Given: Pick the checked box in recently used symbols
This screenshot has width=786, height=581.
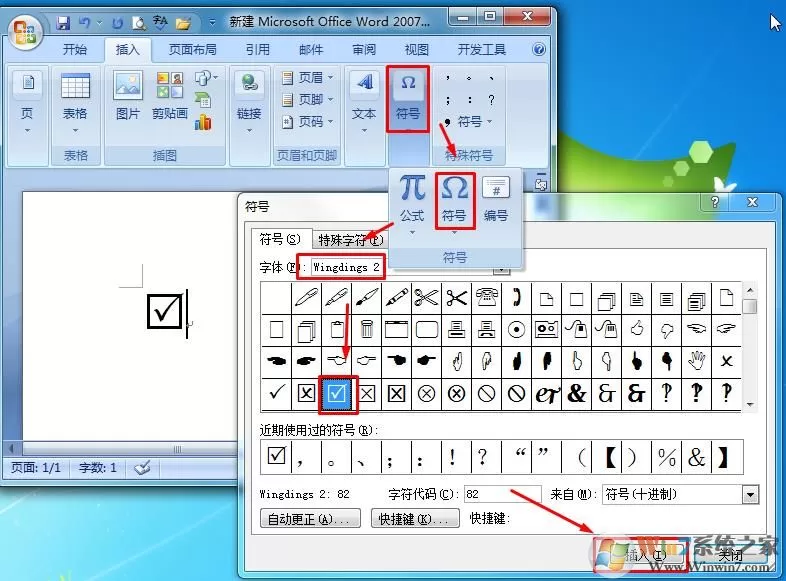Looking at the screenshot, I should point(276,457).
